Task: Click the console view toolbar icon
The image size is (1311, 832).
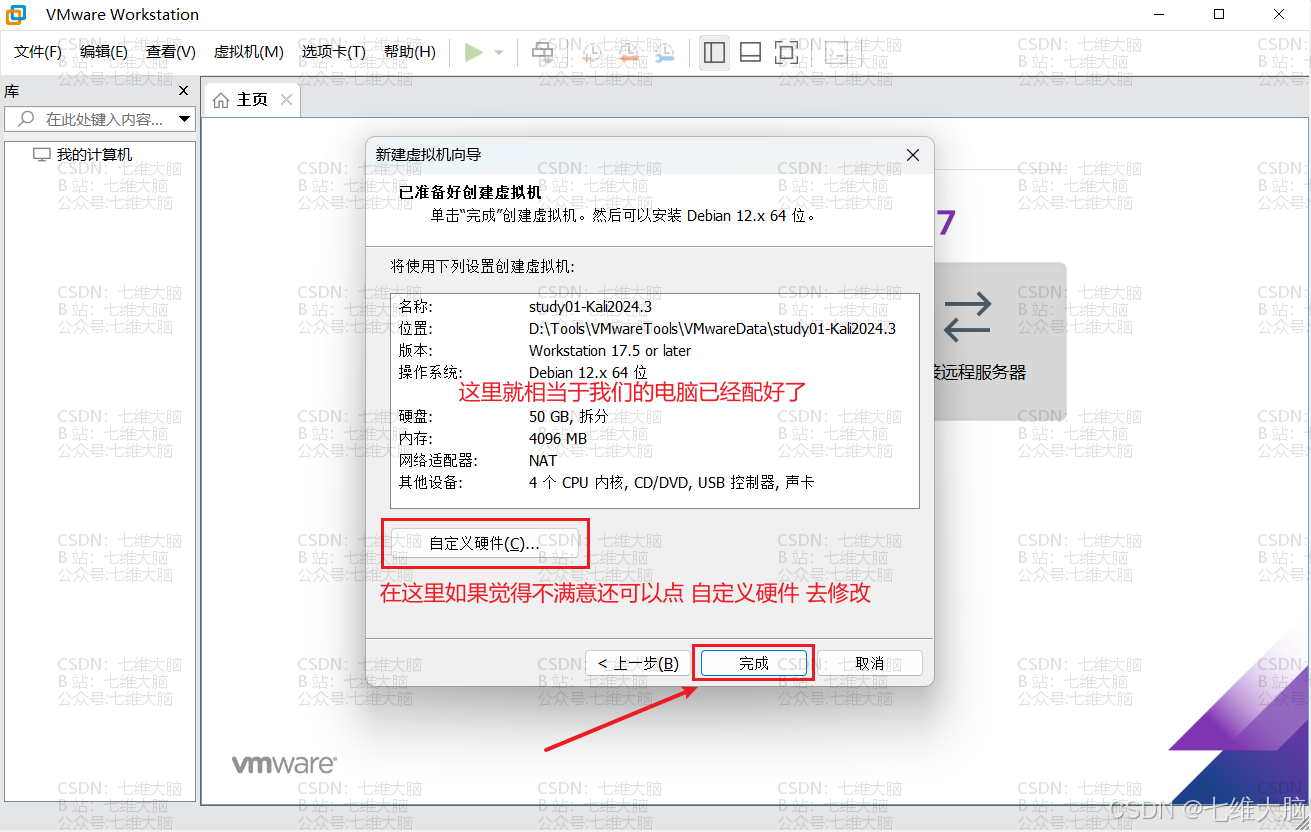Action: tap(836, 52)
